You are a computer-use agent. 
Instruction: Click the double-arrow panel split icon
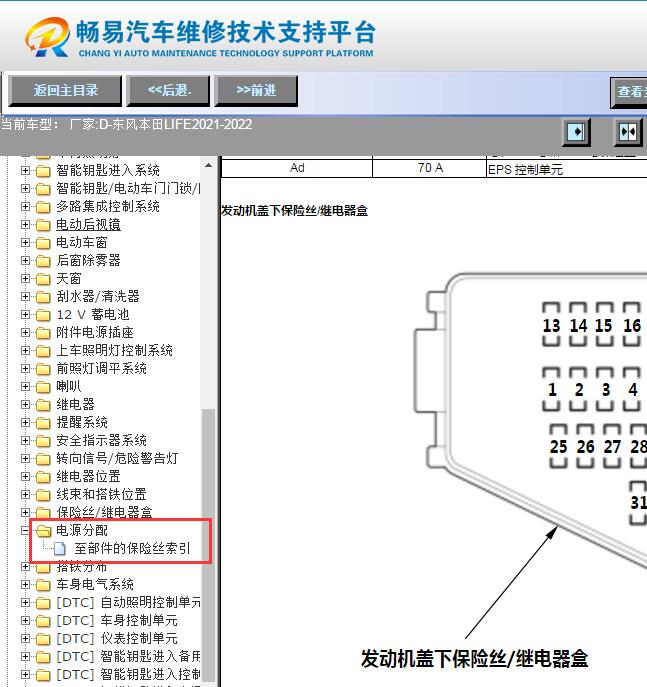pyautogui.click(x=628, y=132)
